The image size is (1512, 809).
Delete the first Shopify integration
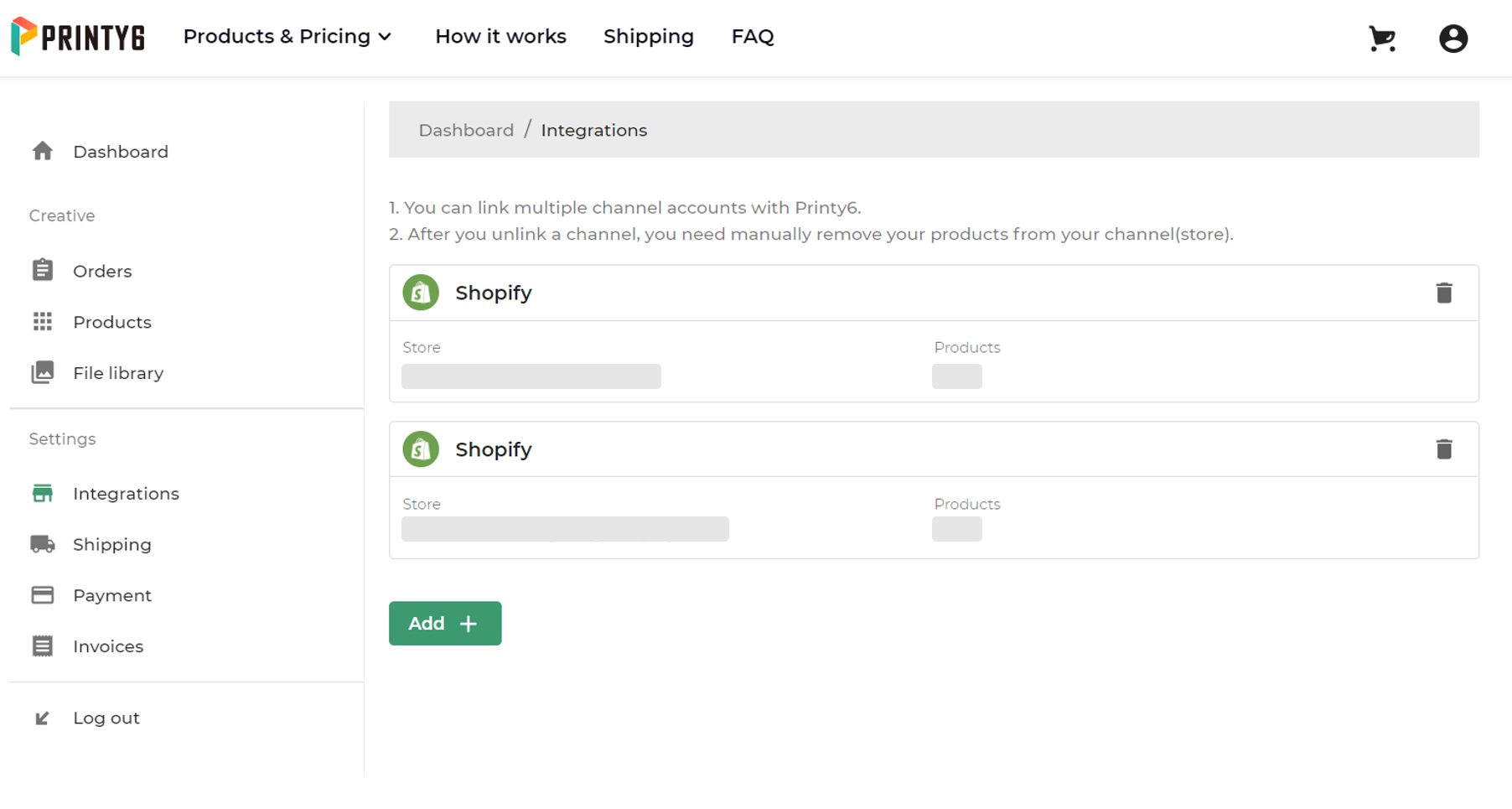point(1443,293)
